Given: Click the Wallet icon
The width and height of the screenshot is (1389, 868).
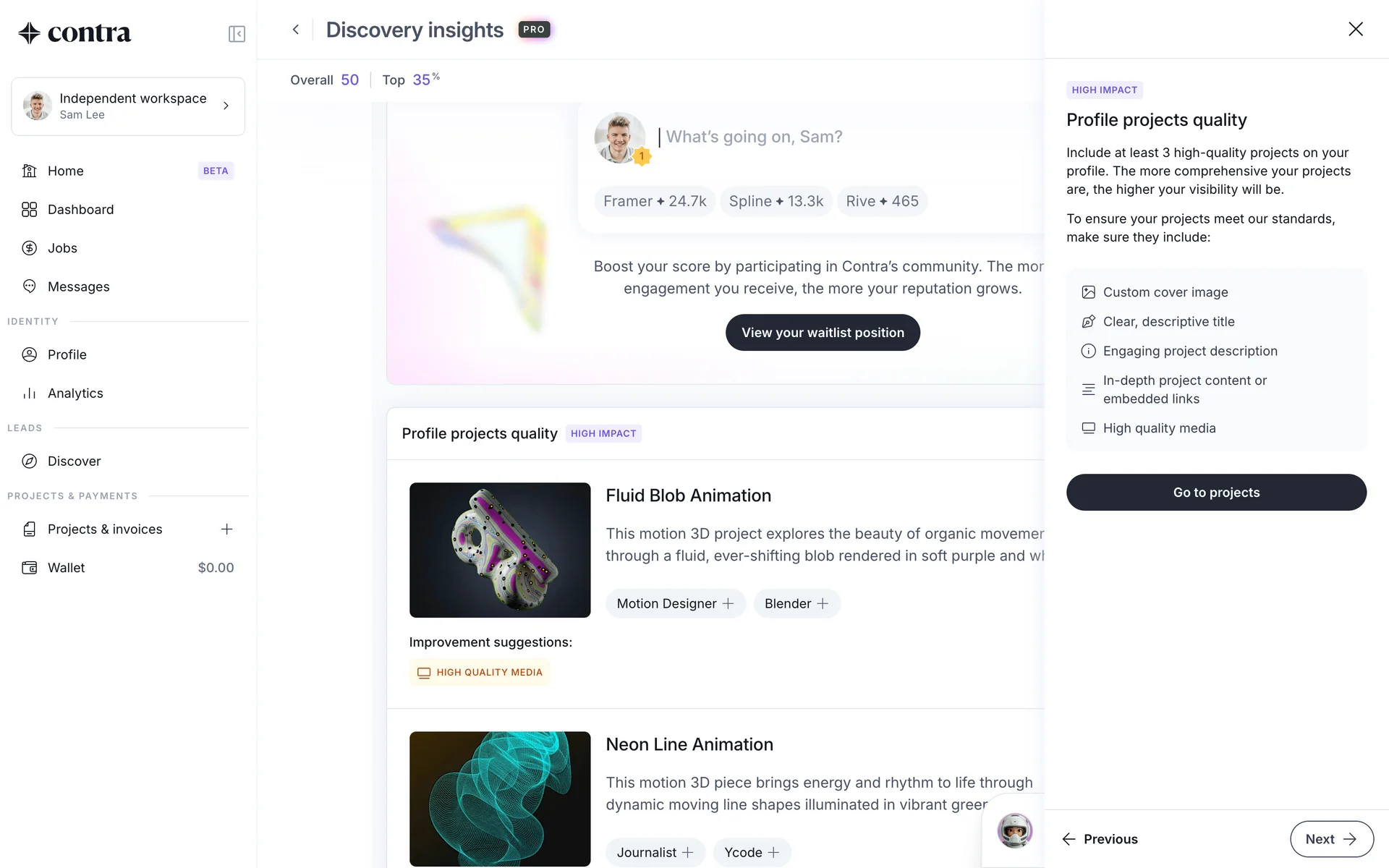Looking at the screenshot, I should point(30,568).
